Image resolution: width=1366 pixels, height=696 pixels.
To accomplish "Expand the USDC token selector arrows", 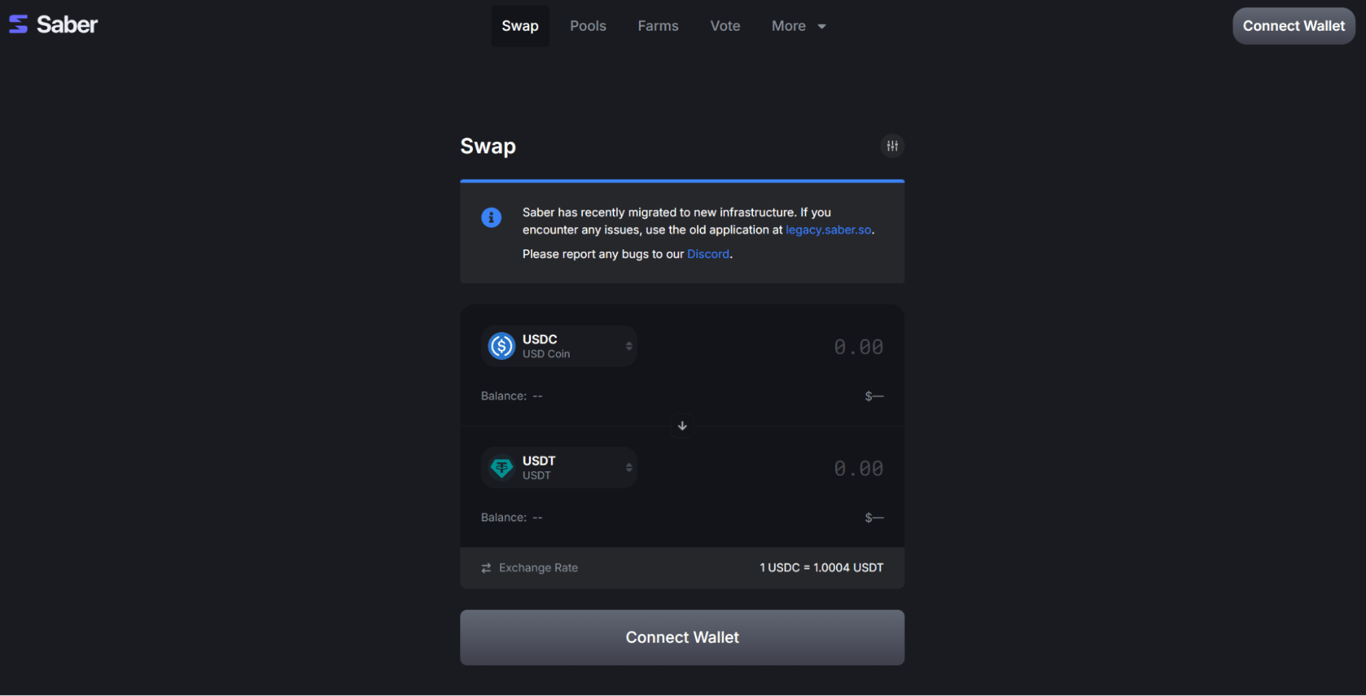I will 629,346.
